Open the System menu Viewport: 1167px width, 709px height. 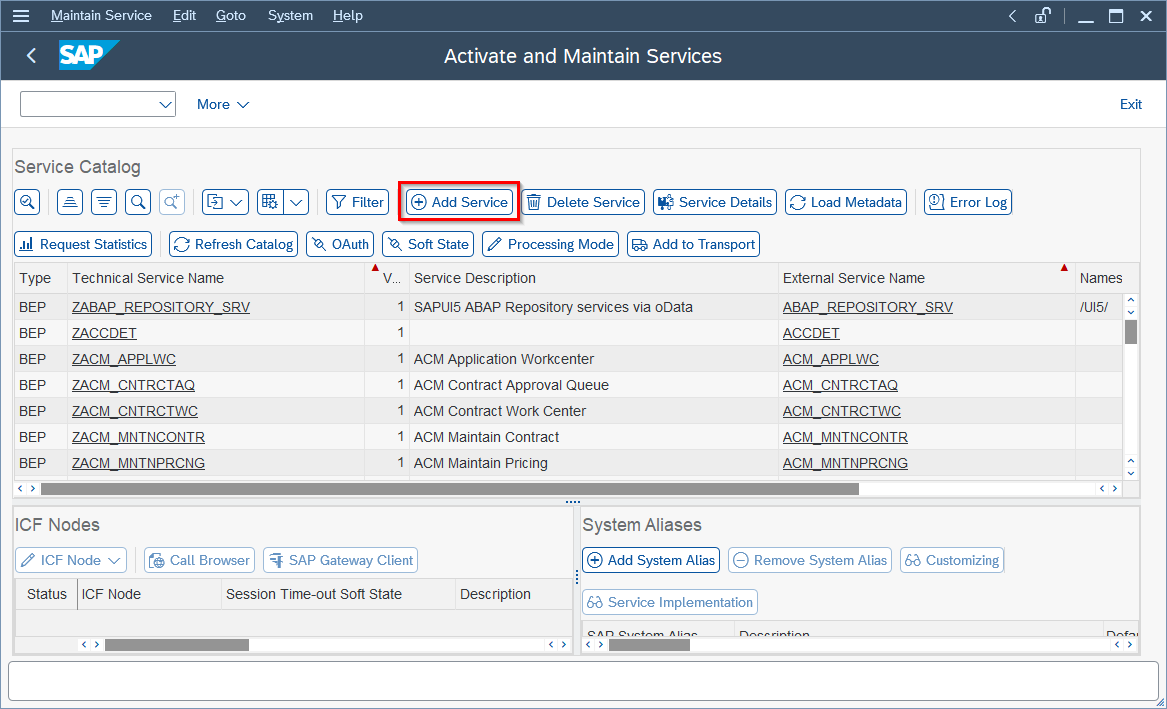click(290, 15)
